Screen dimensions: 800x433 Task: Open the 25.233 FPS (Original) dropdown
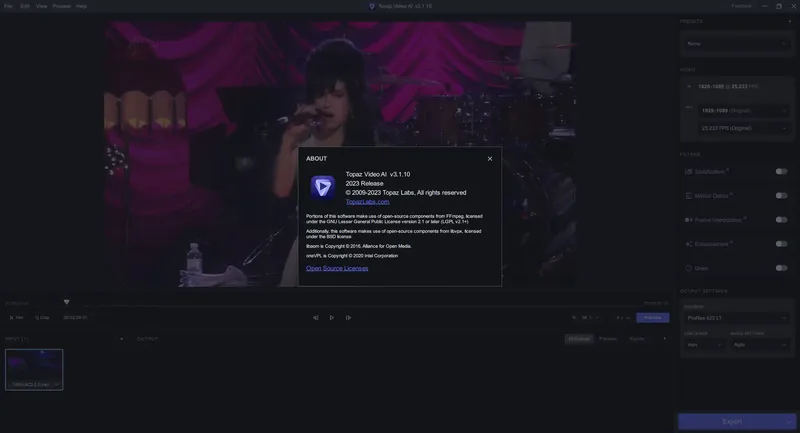point(743,128)
